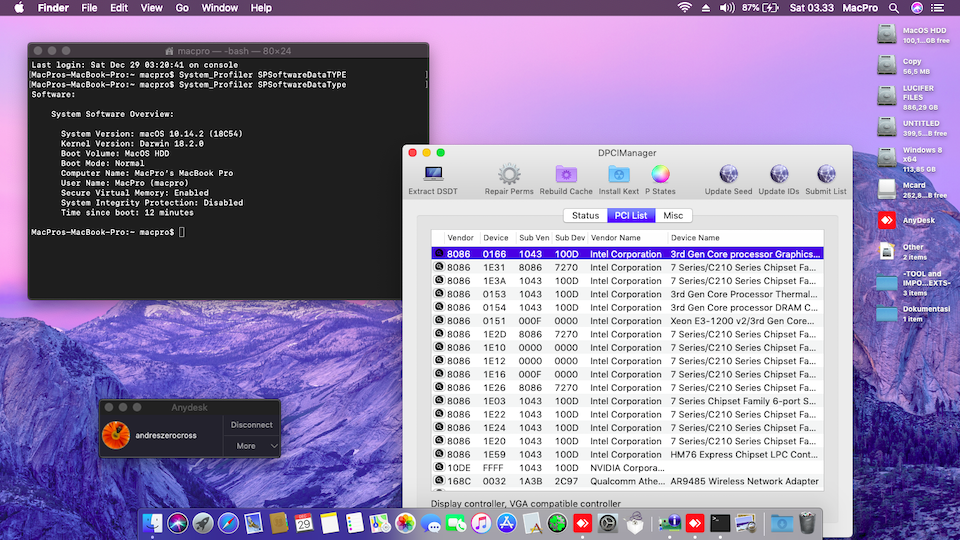960x540 pixels.
Task: Open the Go menu
Action: click(182, 8)
